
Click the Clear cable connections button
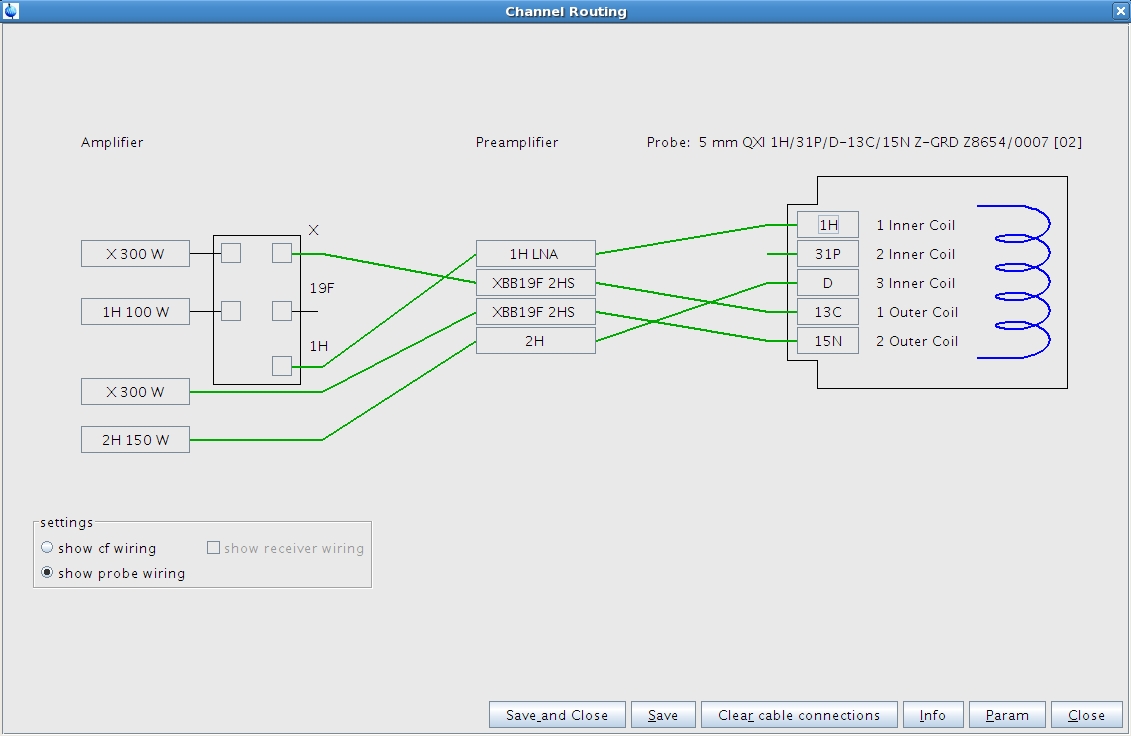pyautogui.click(x=799, y=715)
